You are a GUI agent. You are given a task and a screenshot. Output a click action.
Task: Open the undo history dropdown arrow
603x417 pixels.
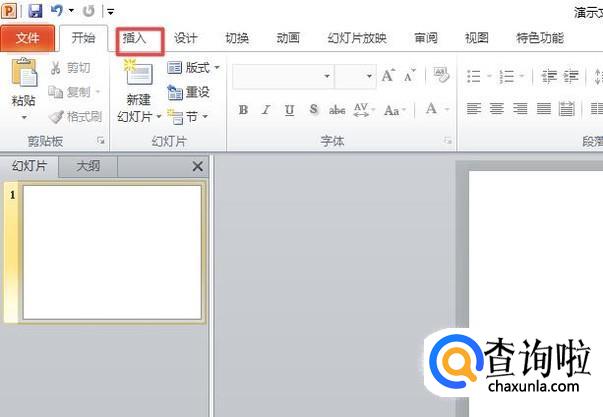[x=72, y=11]
